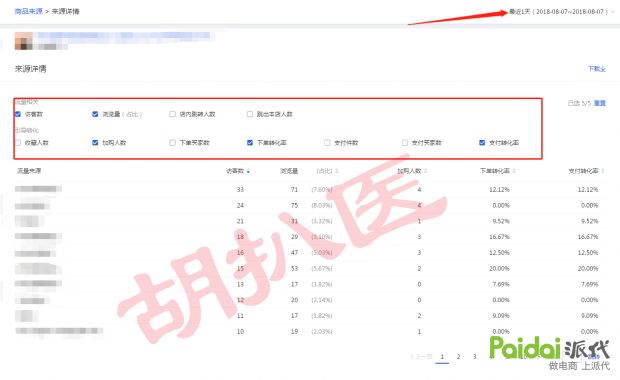Click visitor count 24 cell
The image size is (620, 380).
(x=240, y=206)
